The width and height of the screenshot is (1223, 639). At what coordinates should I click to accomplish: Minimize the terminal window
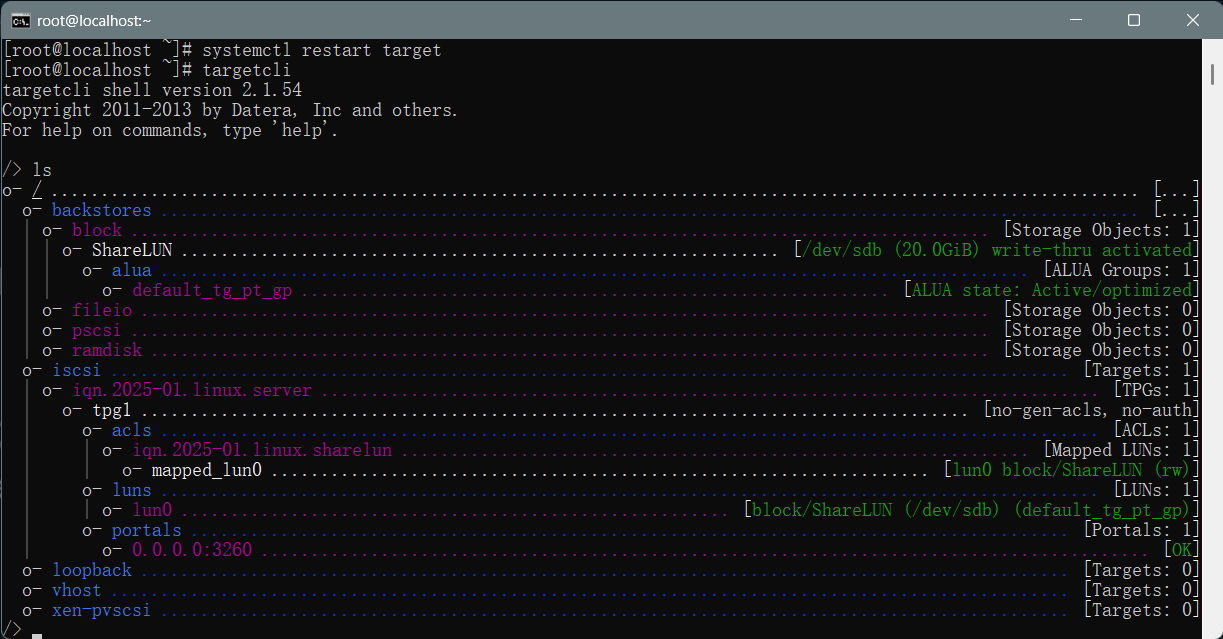click(x=1075, y=20)
